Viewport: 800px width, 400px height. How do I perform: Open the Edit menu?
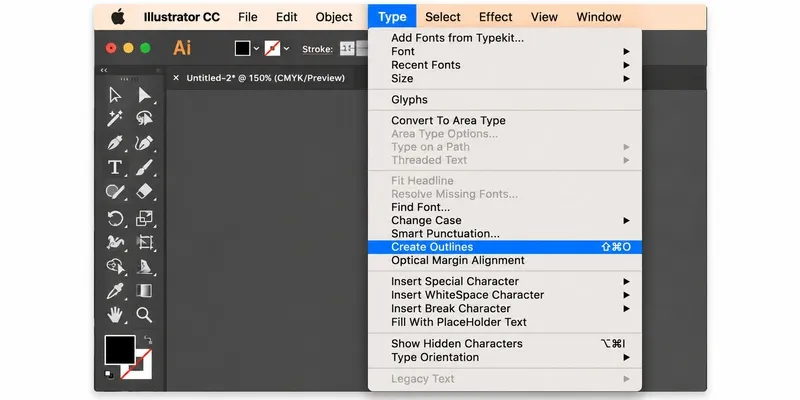click(x=287, y=17)
